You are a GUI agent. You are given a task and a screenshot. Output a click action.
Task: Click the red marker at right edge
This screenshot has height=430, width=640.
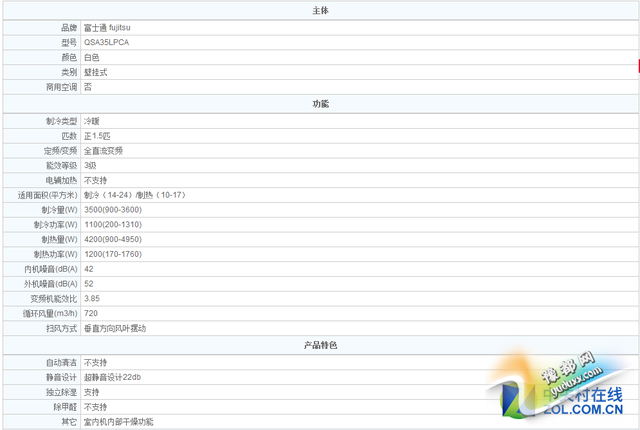[637, 66]
